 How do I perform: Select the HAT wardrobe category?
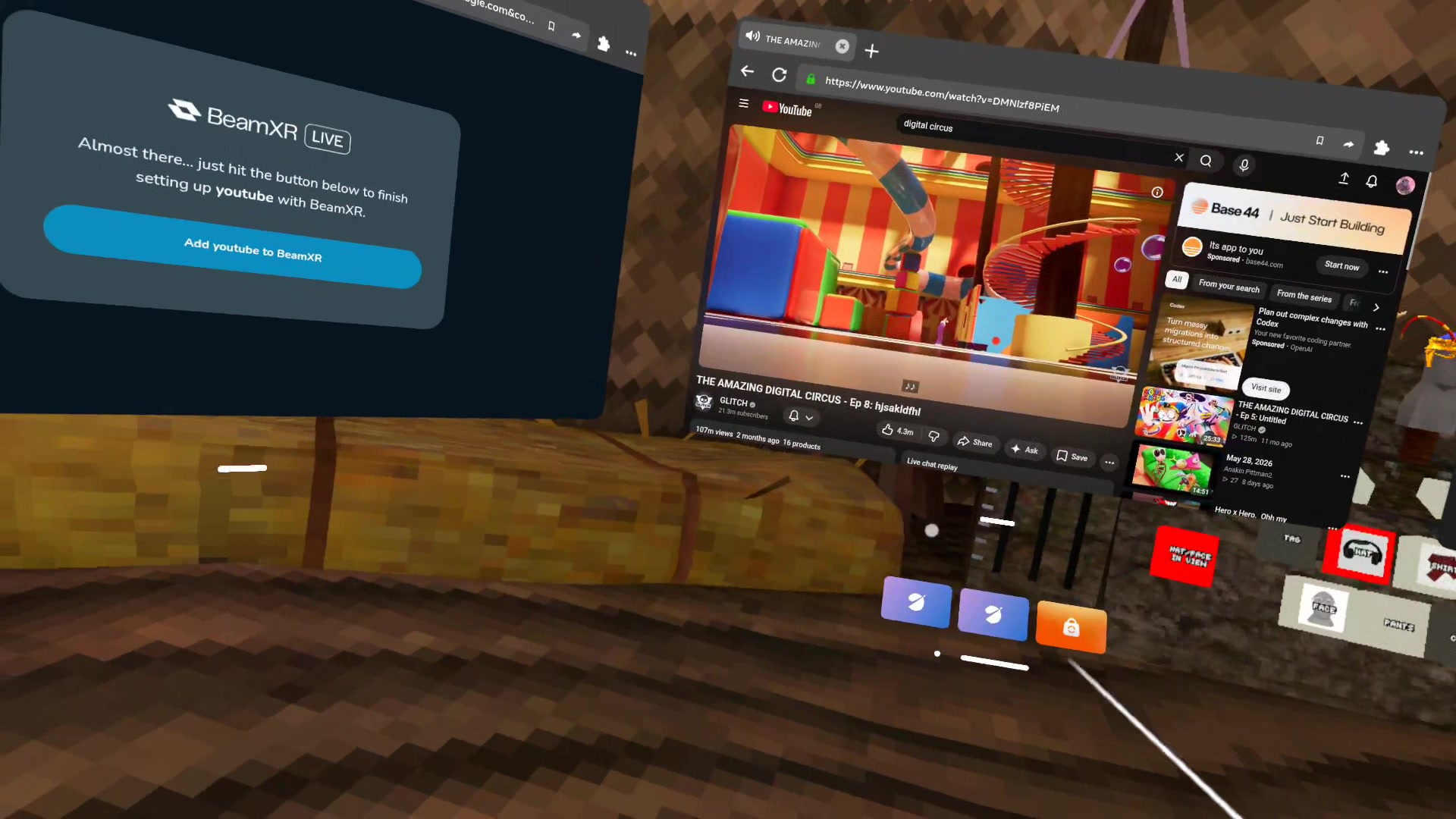1362,553
